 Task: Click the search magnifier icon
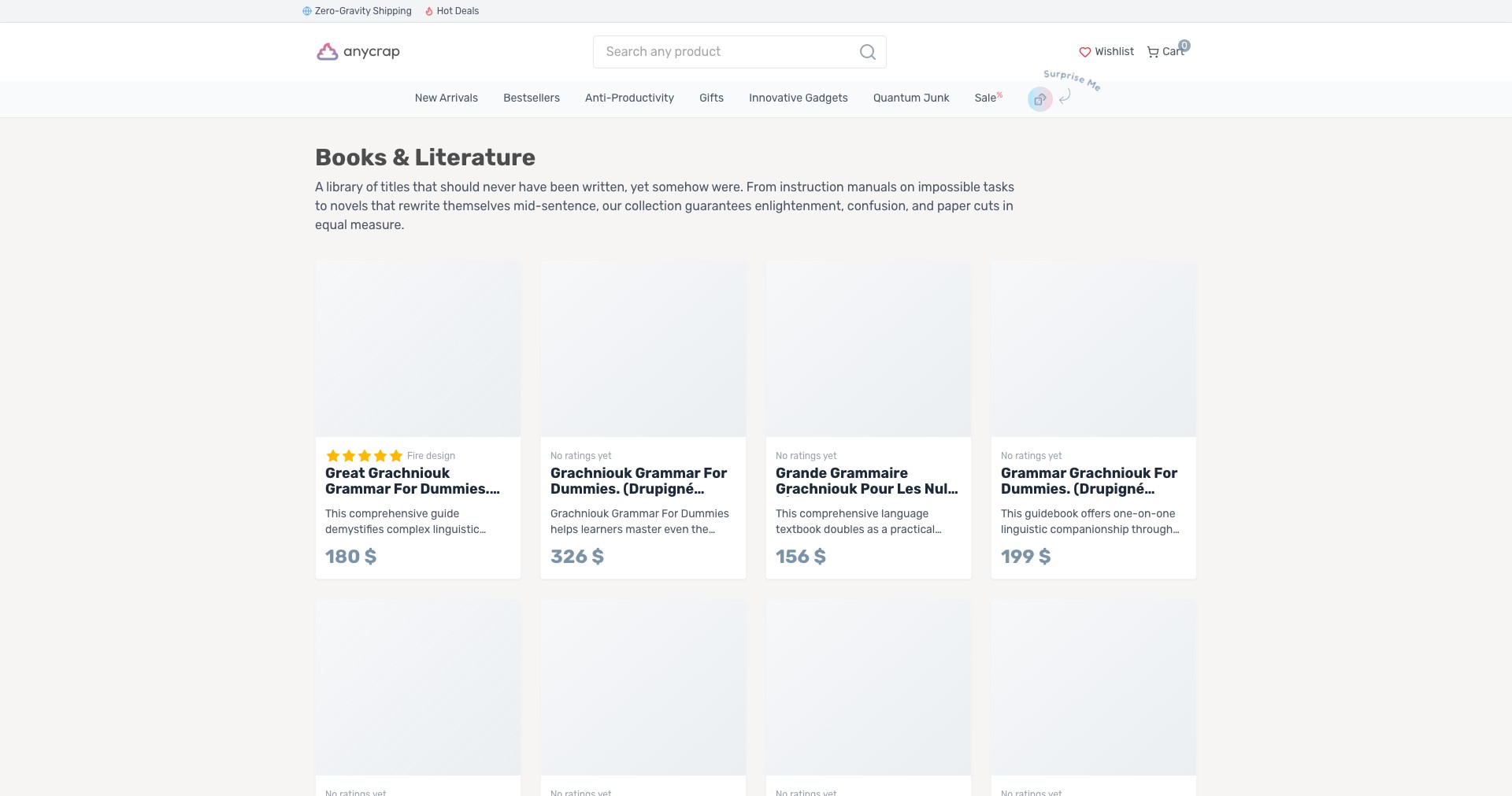click(x=867, y=52)
